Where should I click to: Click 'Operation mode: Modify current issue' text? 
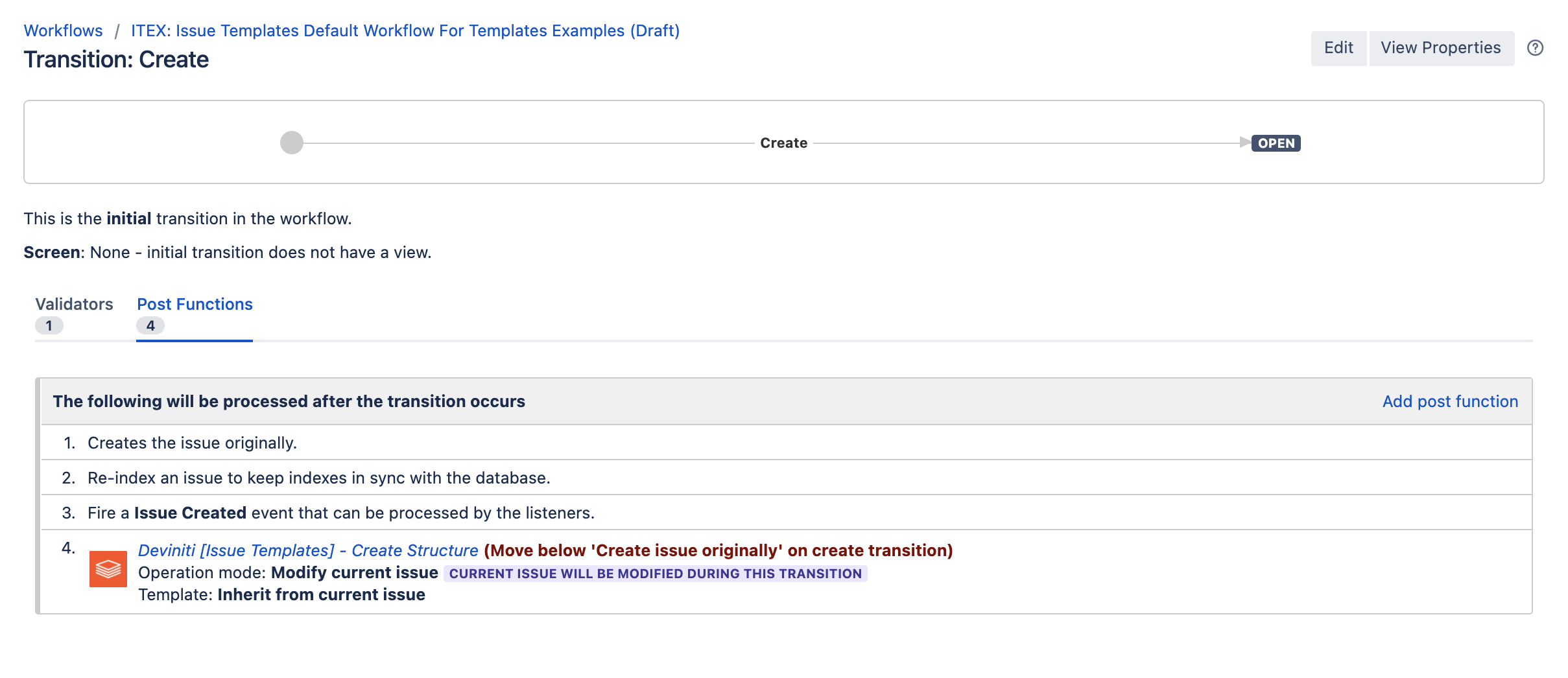point(288,572)
